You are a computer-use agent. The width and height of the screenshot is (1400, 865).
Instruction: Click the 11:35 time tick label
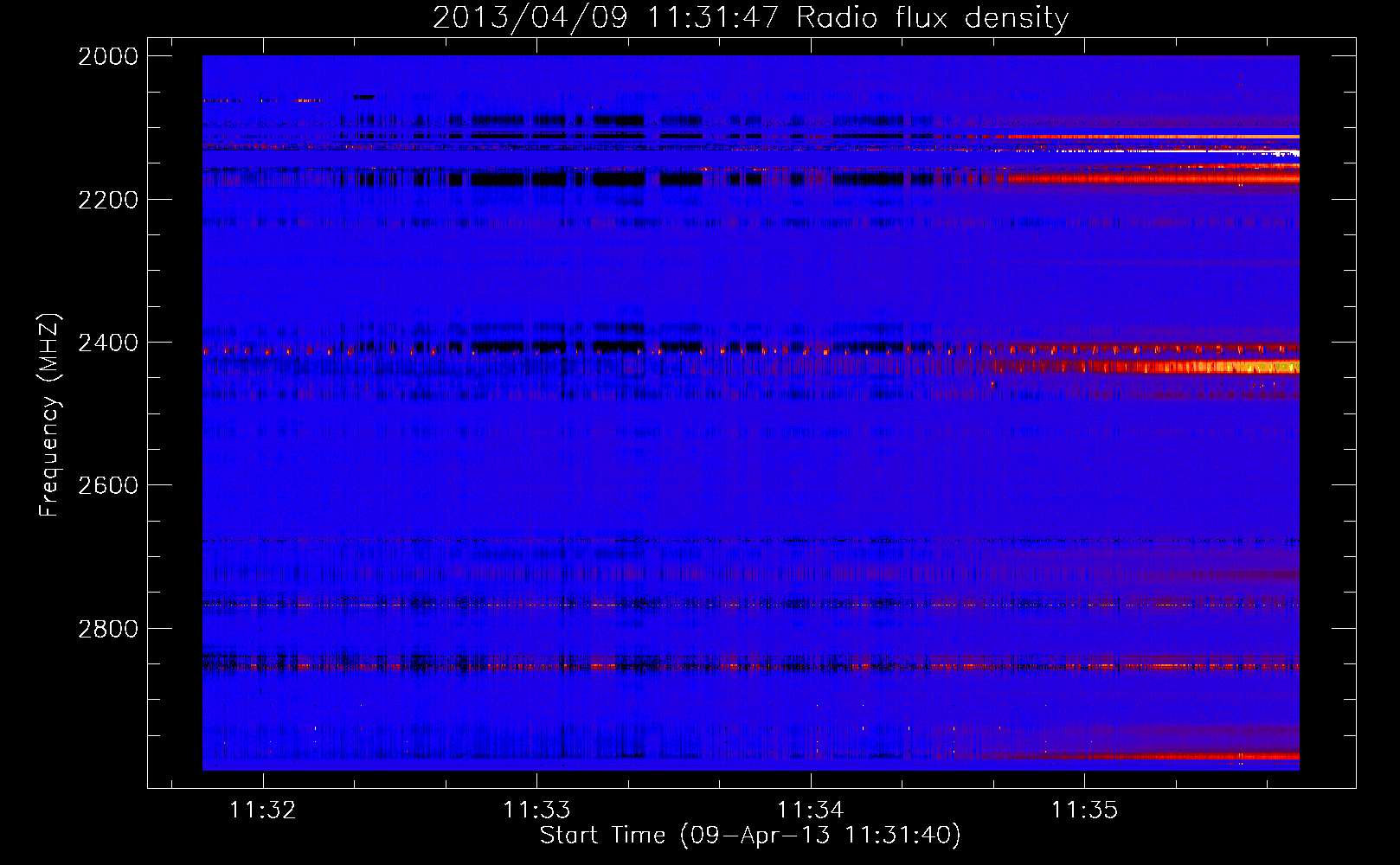click(1084, 811)
